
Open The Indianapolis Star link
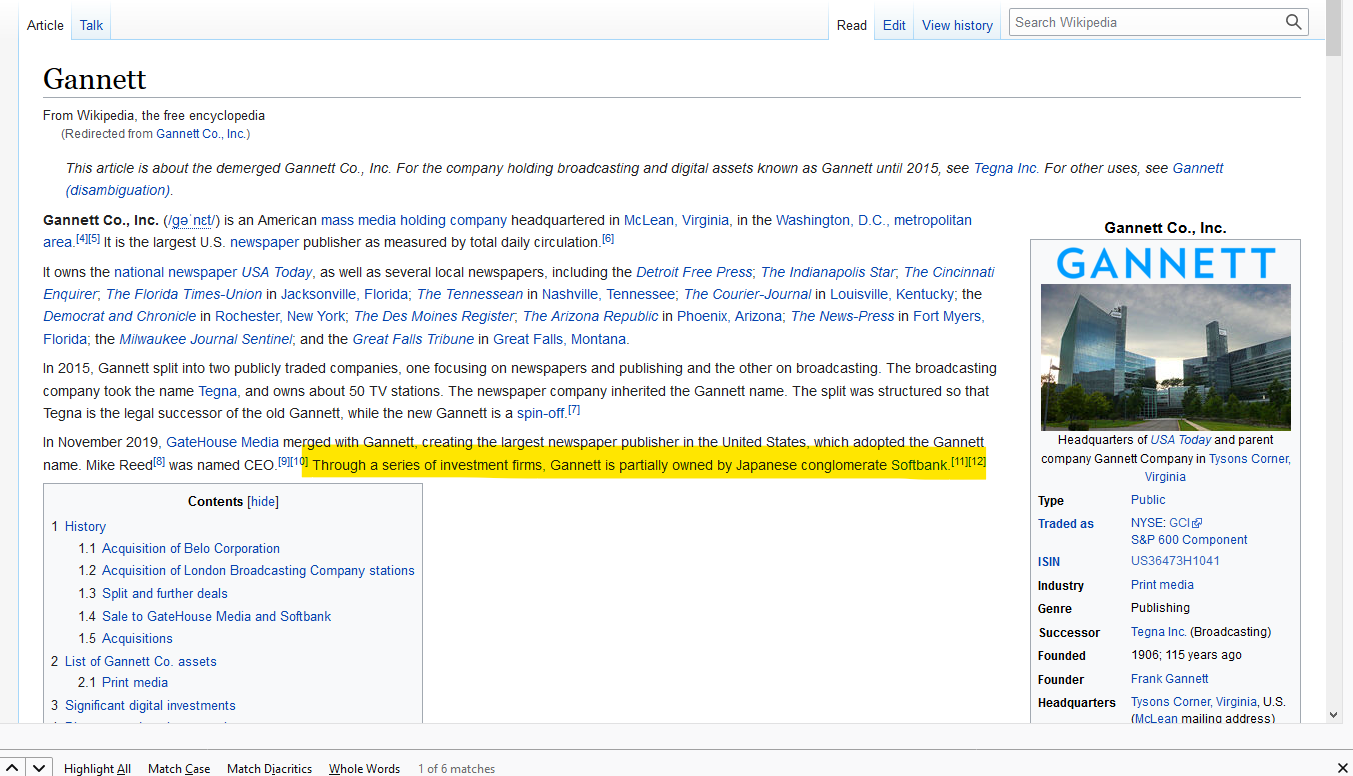pos(828,272)
